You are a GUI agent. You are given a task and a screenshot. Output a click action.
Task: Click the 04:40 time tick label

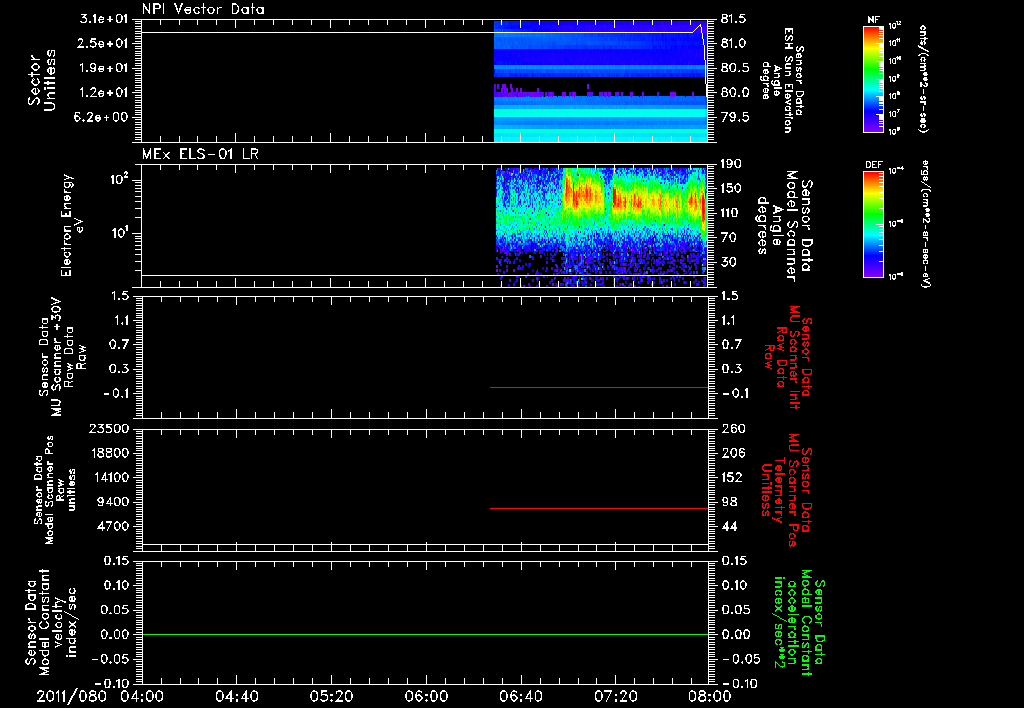point(236,696)
